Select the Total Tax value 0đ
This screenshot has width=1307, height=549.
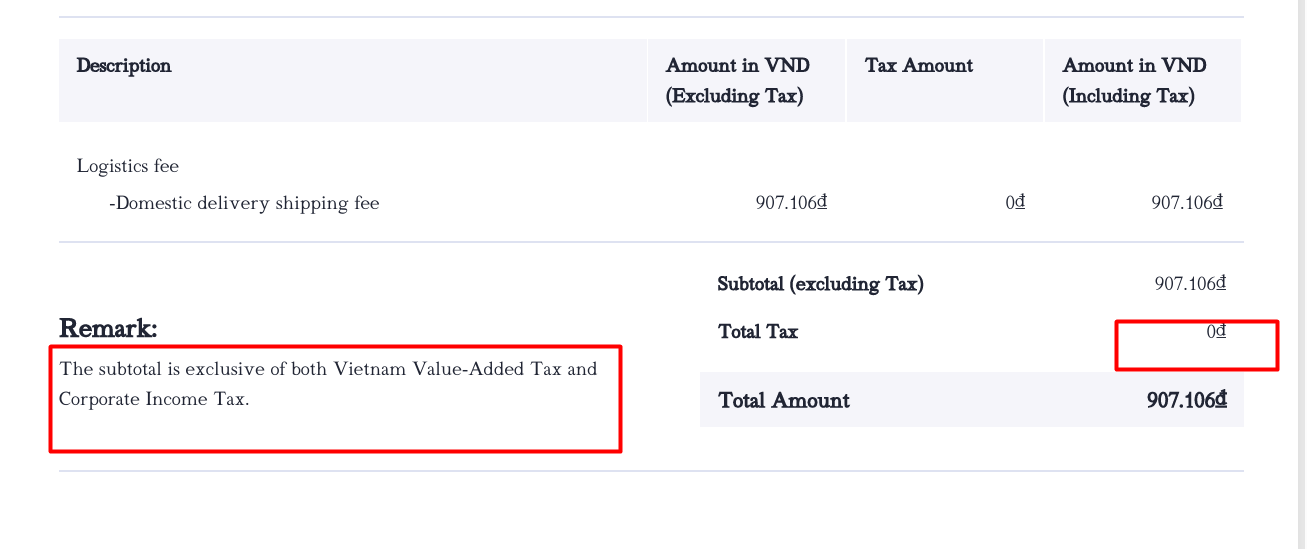tap(1216, 332)
